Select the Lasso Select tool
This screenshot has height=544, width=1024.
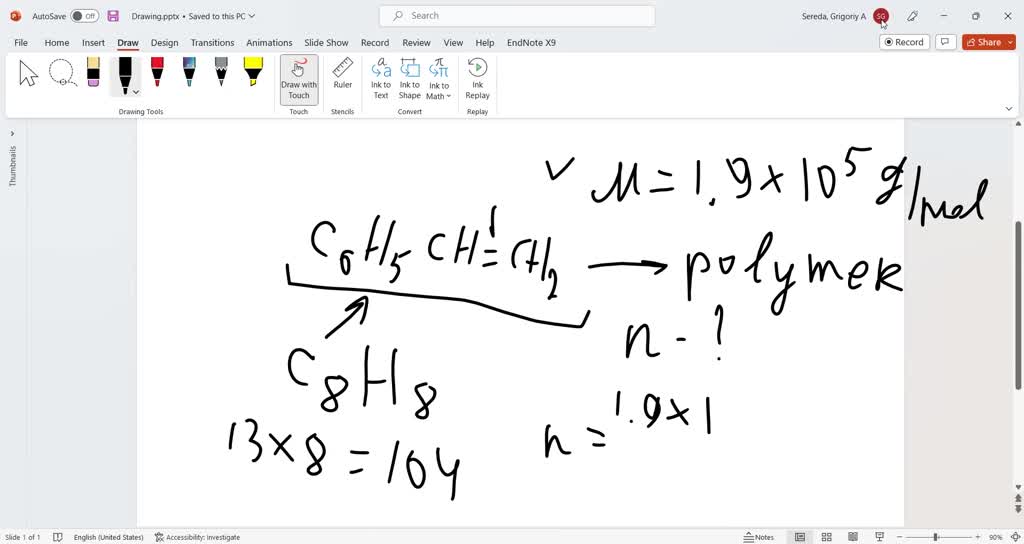click(x=63, y=73)
